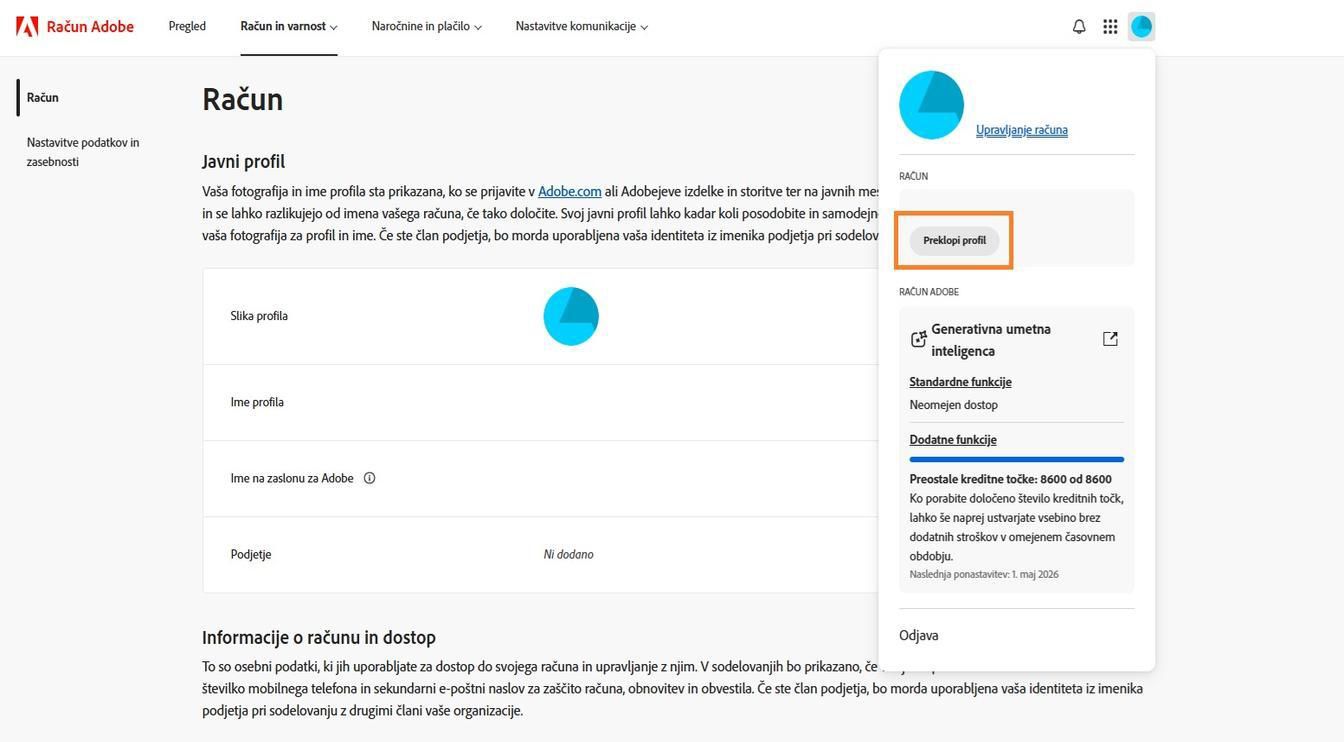Image resolution: width=1344 pixels, height=742 pixels.
Task: Click the Naslednja ponastavitev date text
Action: click(984, 574)
